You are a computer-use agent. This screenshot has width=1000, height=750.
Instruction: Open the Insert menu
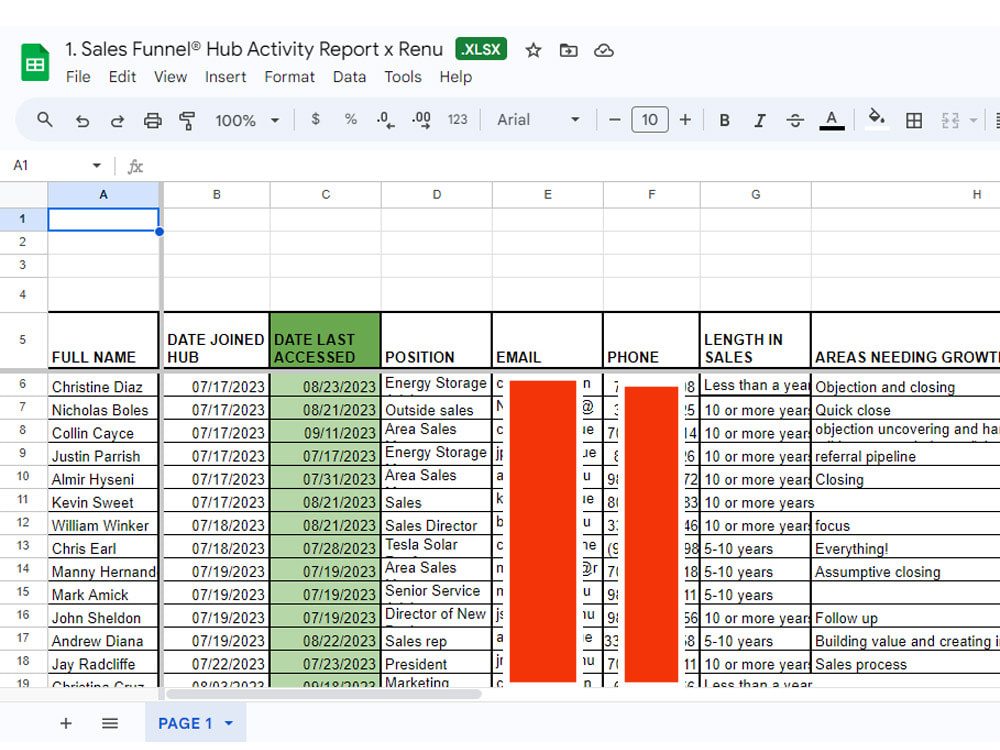225,77
